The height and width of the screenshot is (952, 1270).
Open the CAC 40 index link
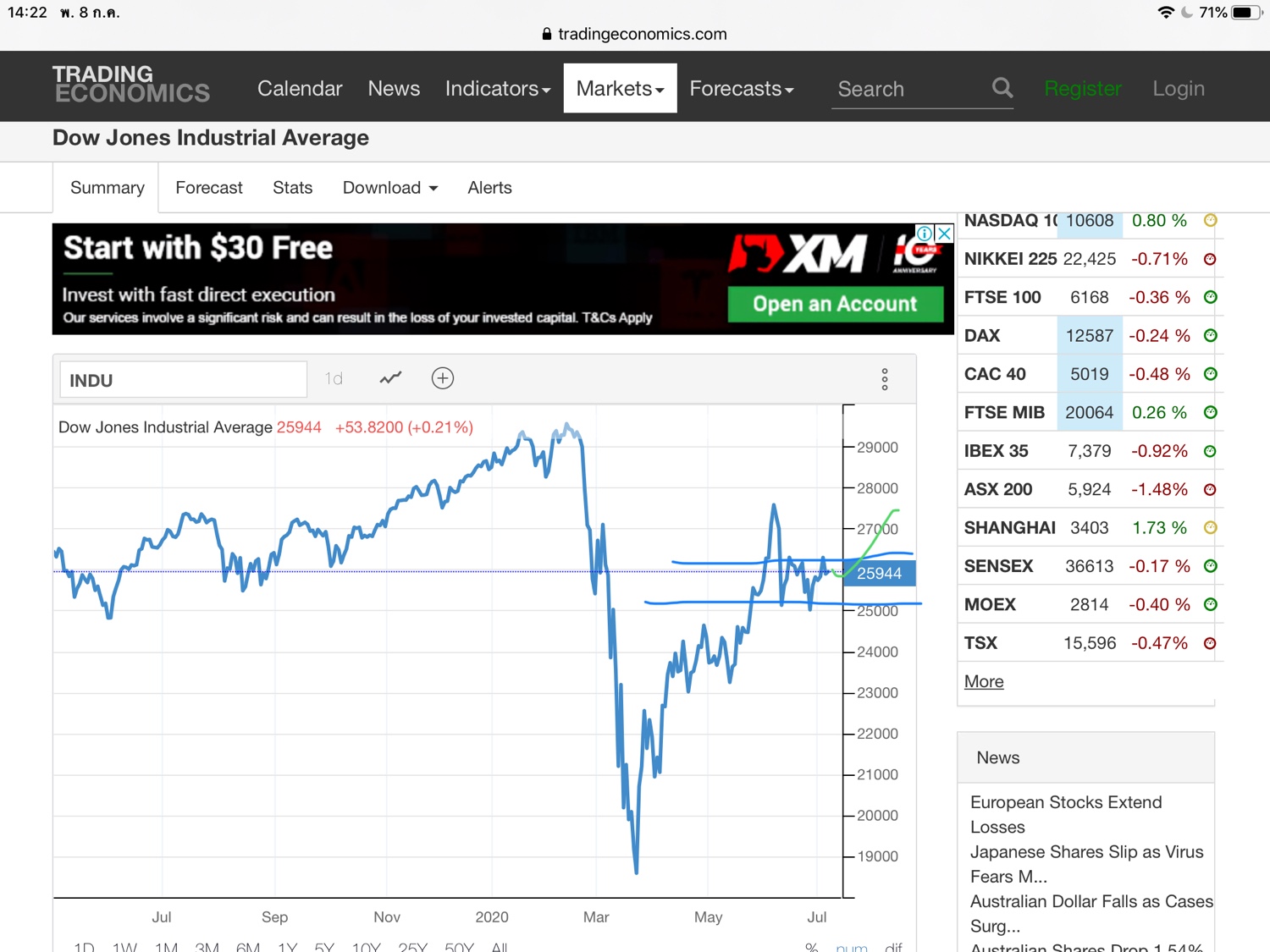click(x=995, y=374)
